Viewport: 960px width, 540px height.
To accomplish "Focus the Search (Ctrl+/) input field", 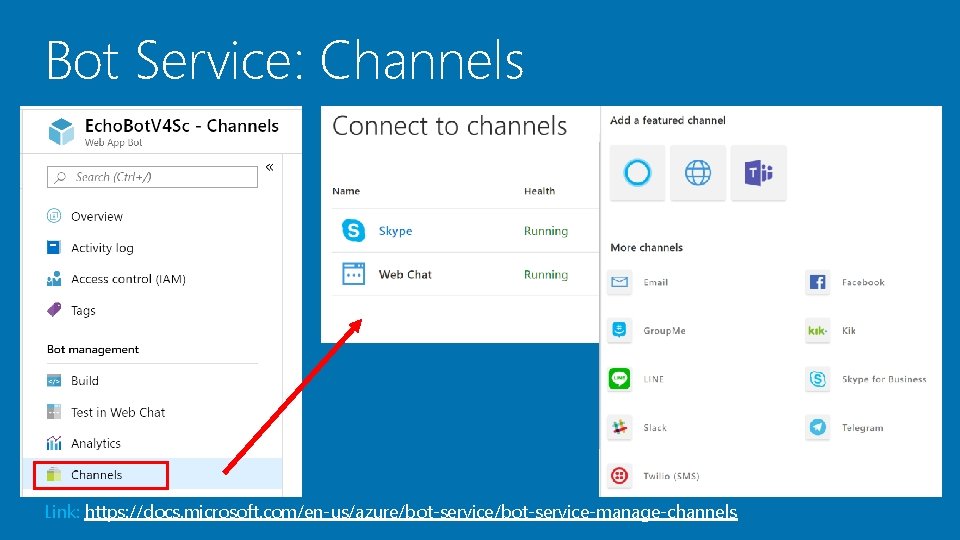I will [x=152, y=177].
